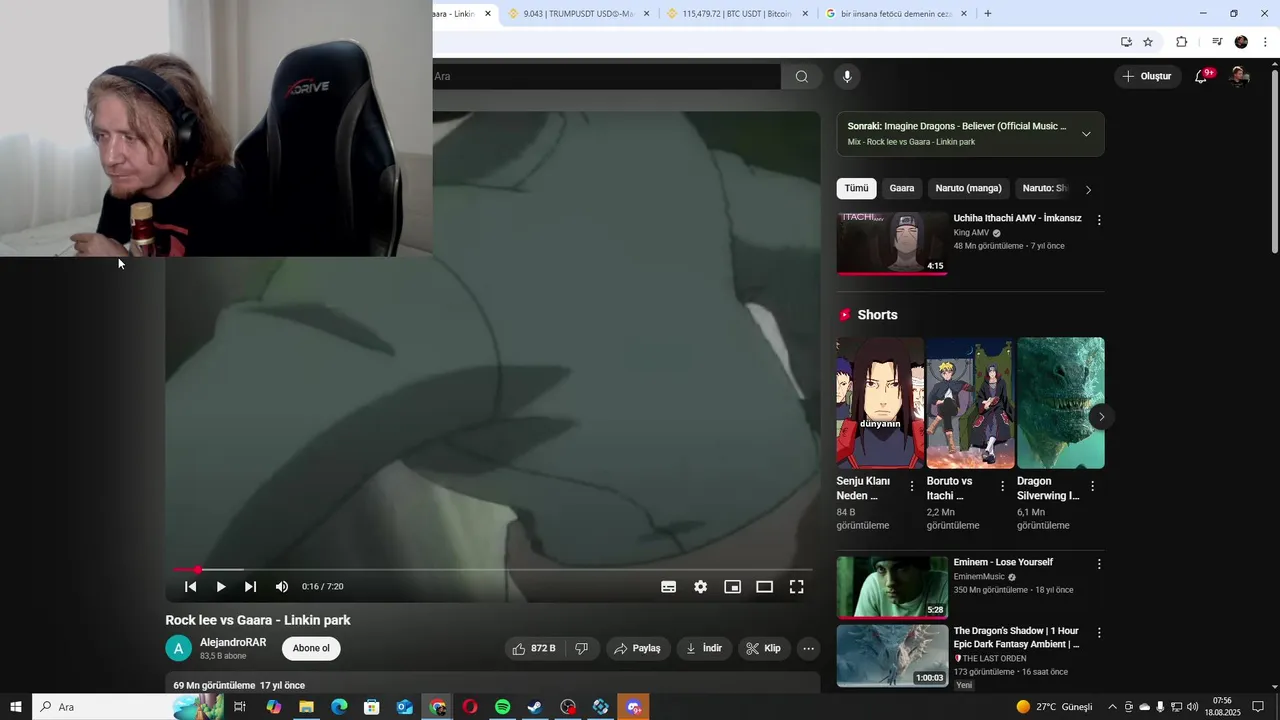Click into the YouTube search field
The width and height of the screenshot is (1280, 720).
tap(605, 76)
